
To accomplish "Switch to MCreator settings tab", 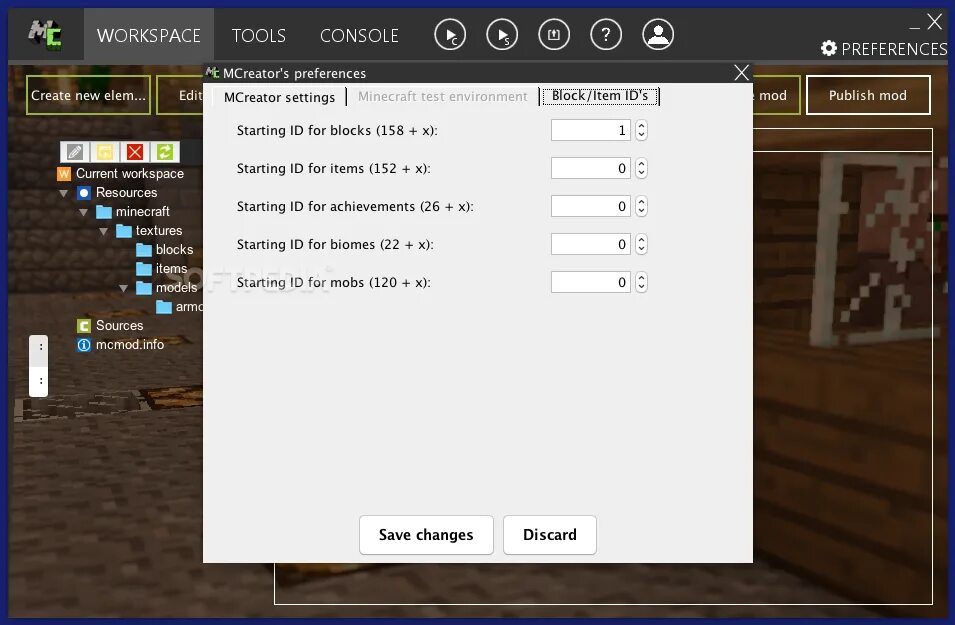I will tap(279, 97).
